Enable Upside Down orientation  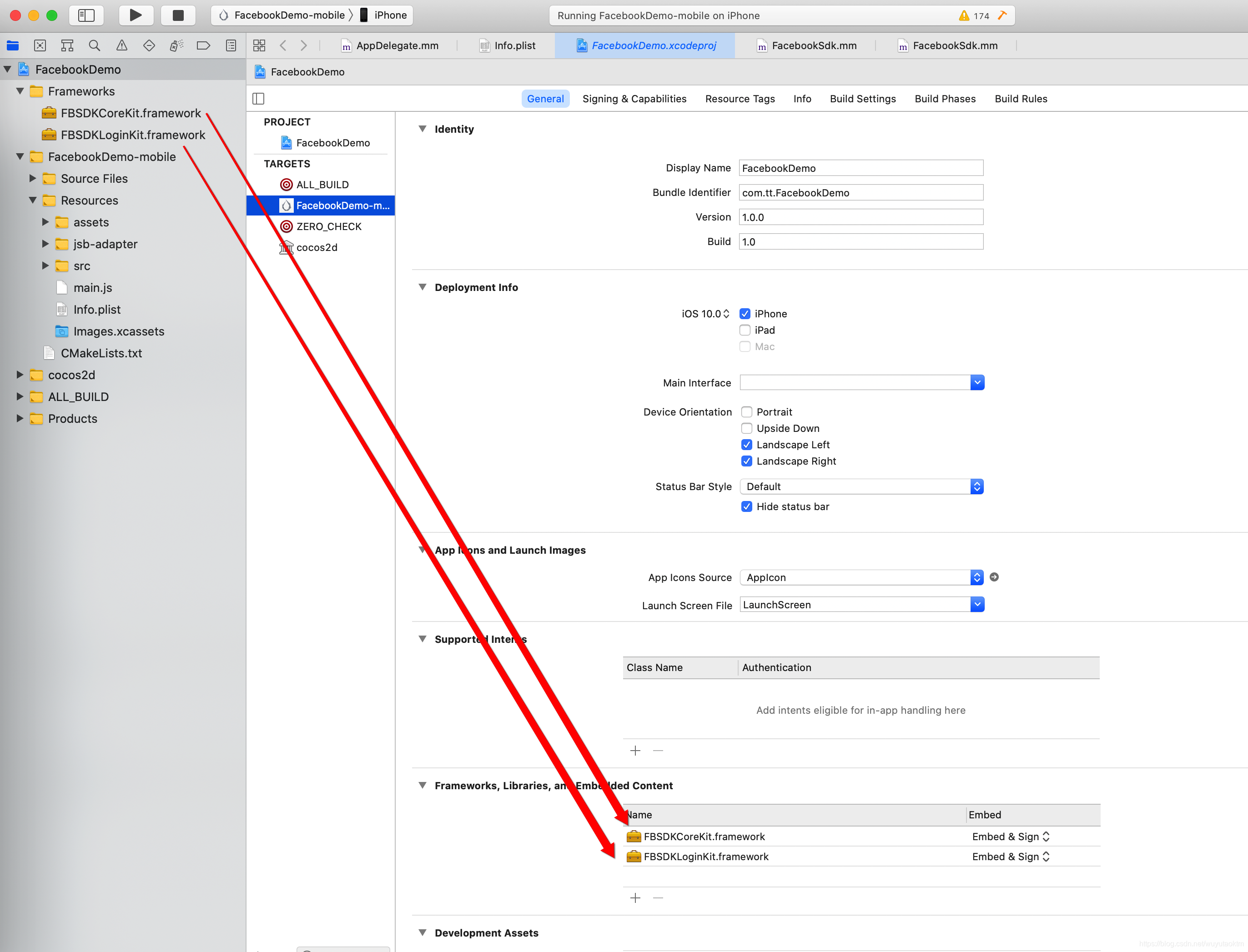click(x=747, y=428)
